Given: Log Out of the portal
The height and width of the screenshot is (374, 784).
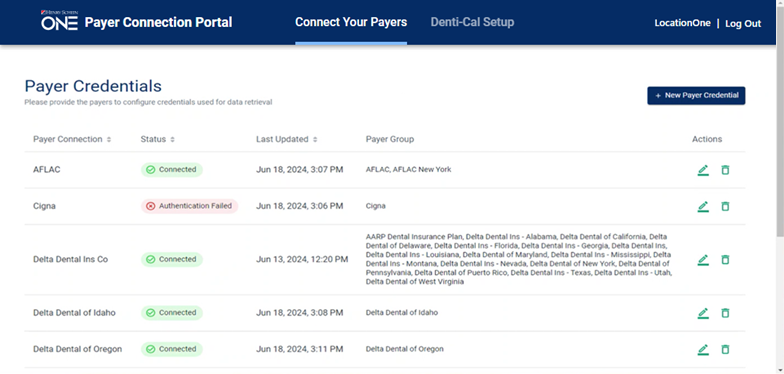Looking at the screenshot, I should point(743,24).
